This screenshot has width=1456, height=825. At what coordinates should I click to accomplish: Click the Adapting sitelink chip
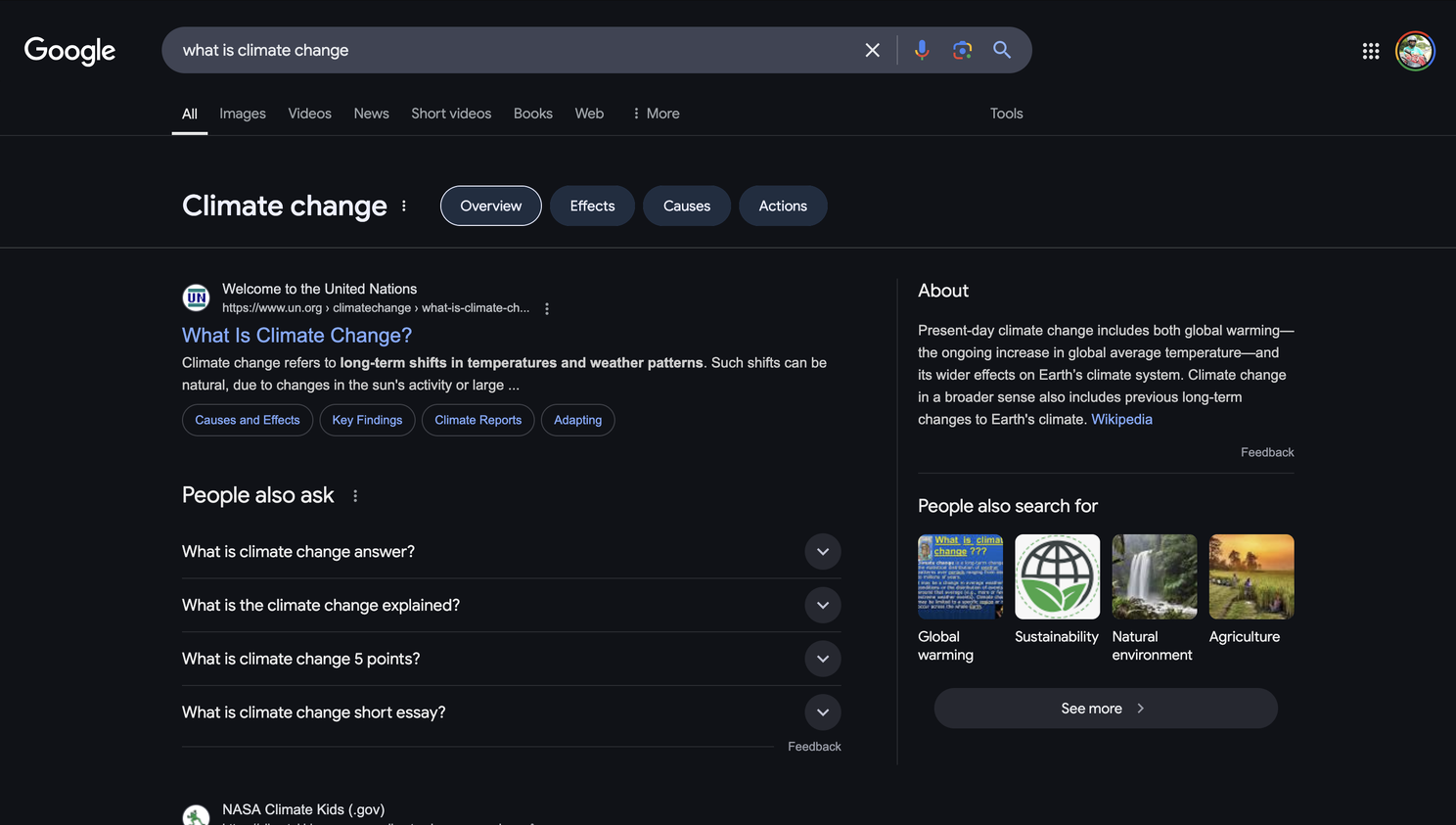(577, 420)
